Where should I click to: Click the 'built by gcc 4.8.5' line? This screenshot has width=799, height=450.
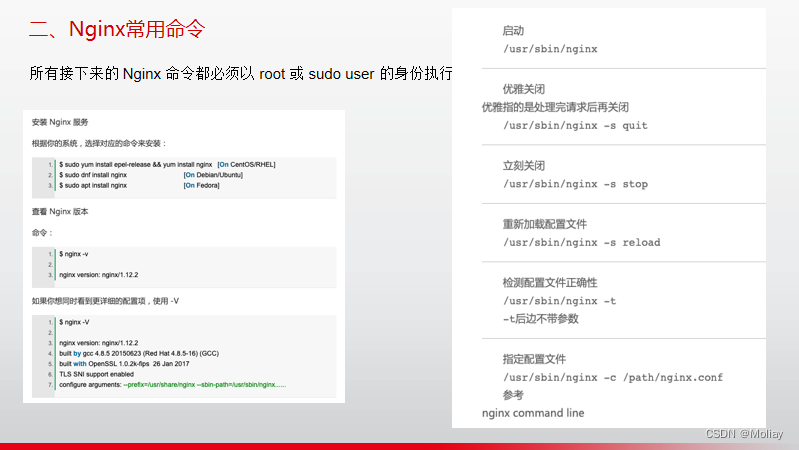click(139, 353)
